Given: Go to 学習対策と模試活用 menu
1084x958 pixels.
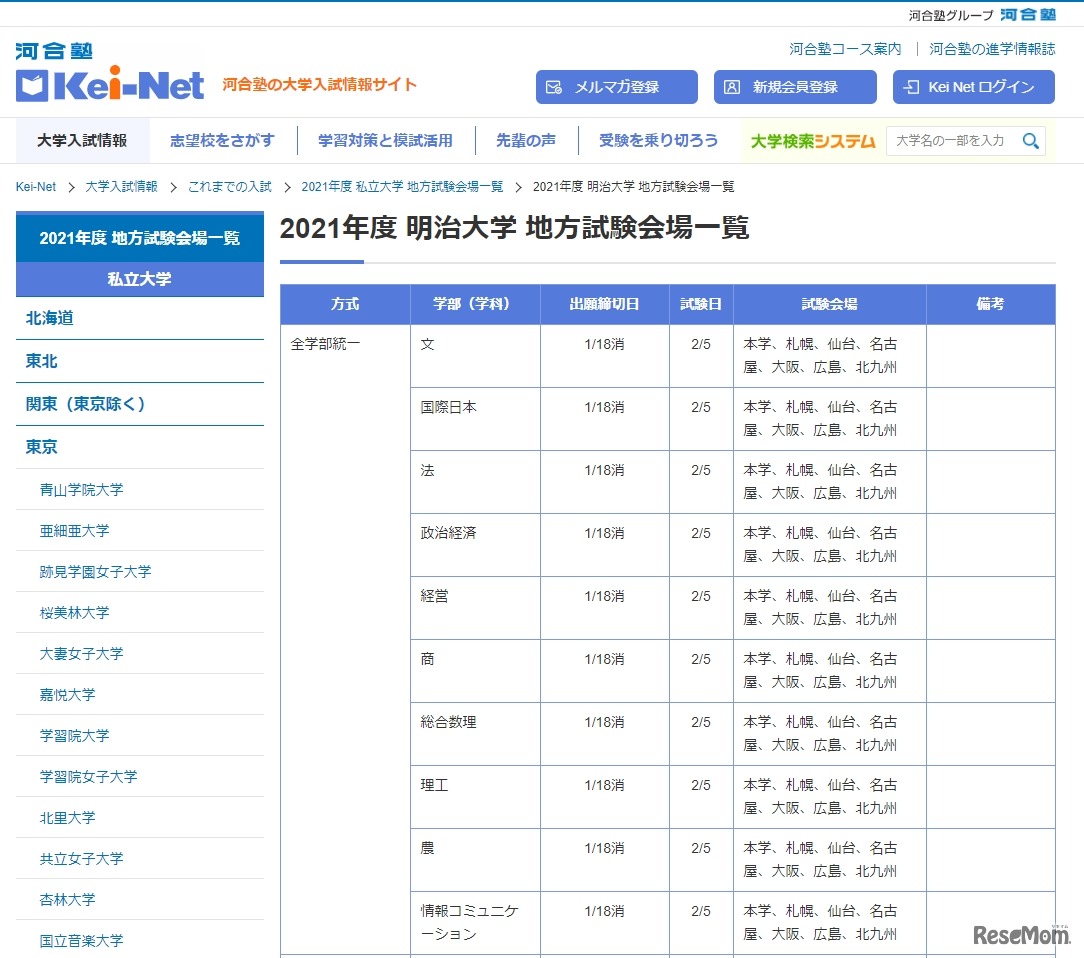Looking at the screenshot, I should coord(385,141).
